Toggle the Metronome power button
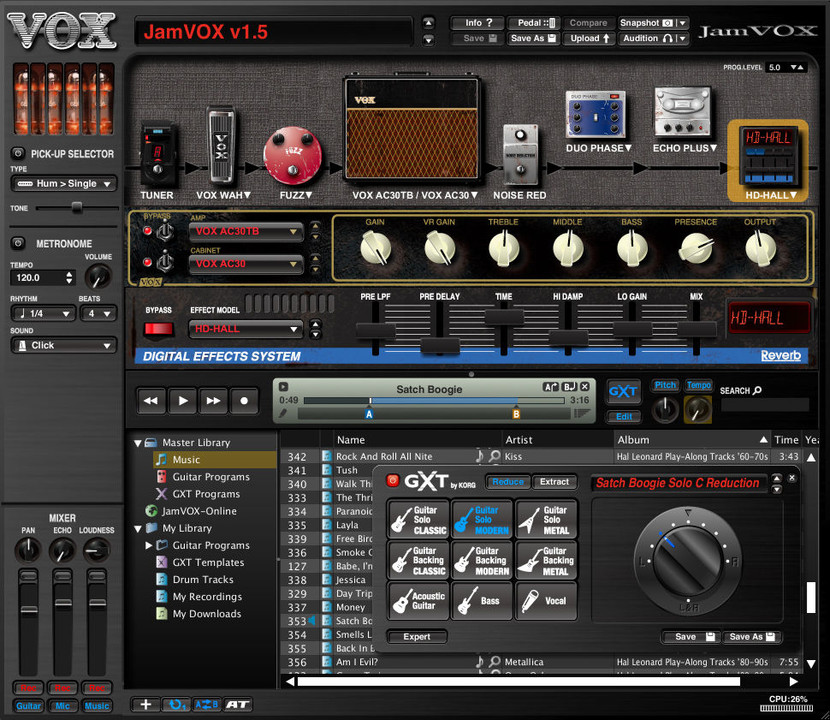 18,243
